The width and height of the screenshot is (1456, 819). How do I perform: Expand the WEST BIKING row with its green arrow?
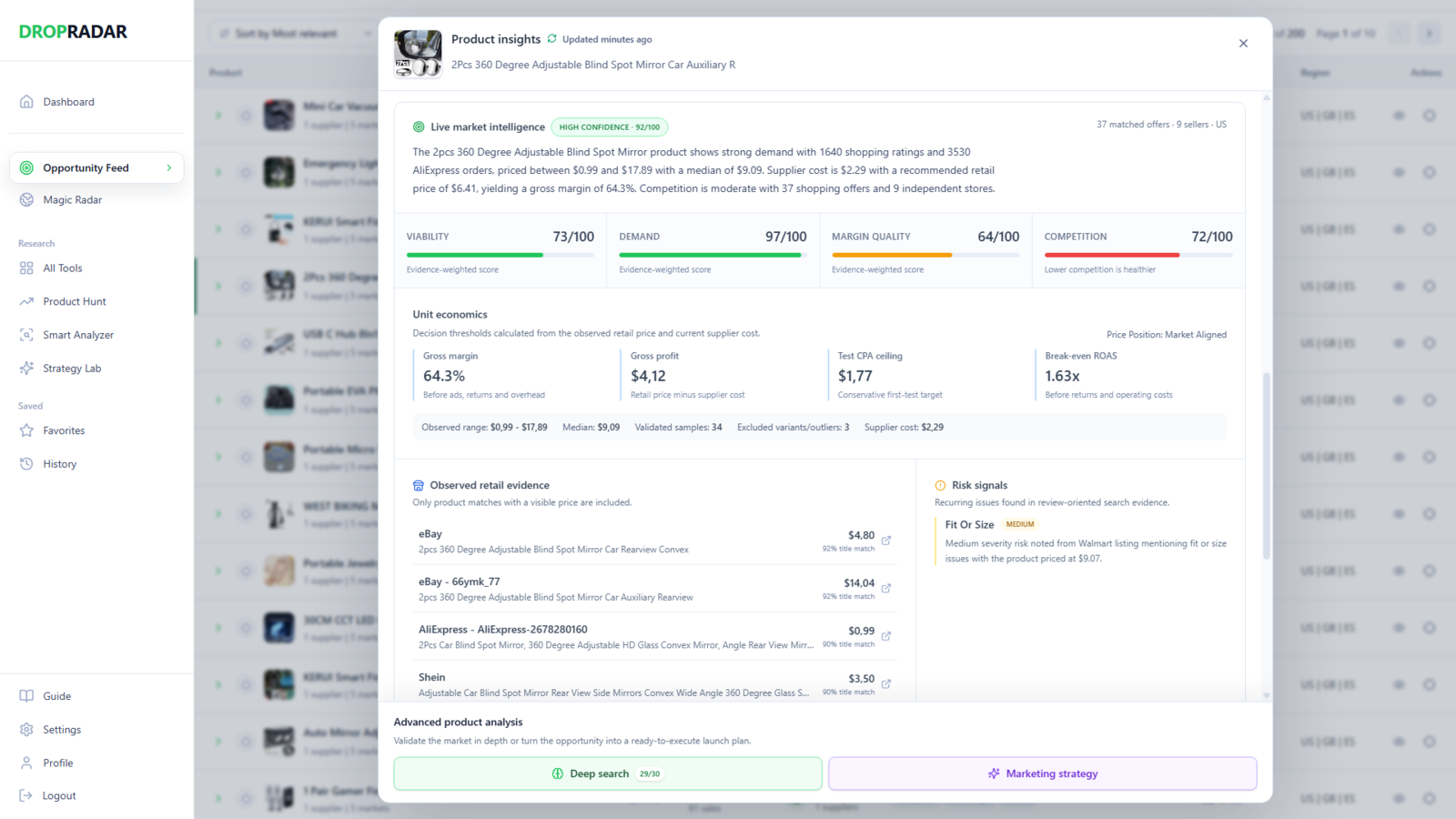pyautogui.click(x=218, y=514)
